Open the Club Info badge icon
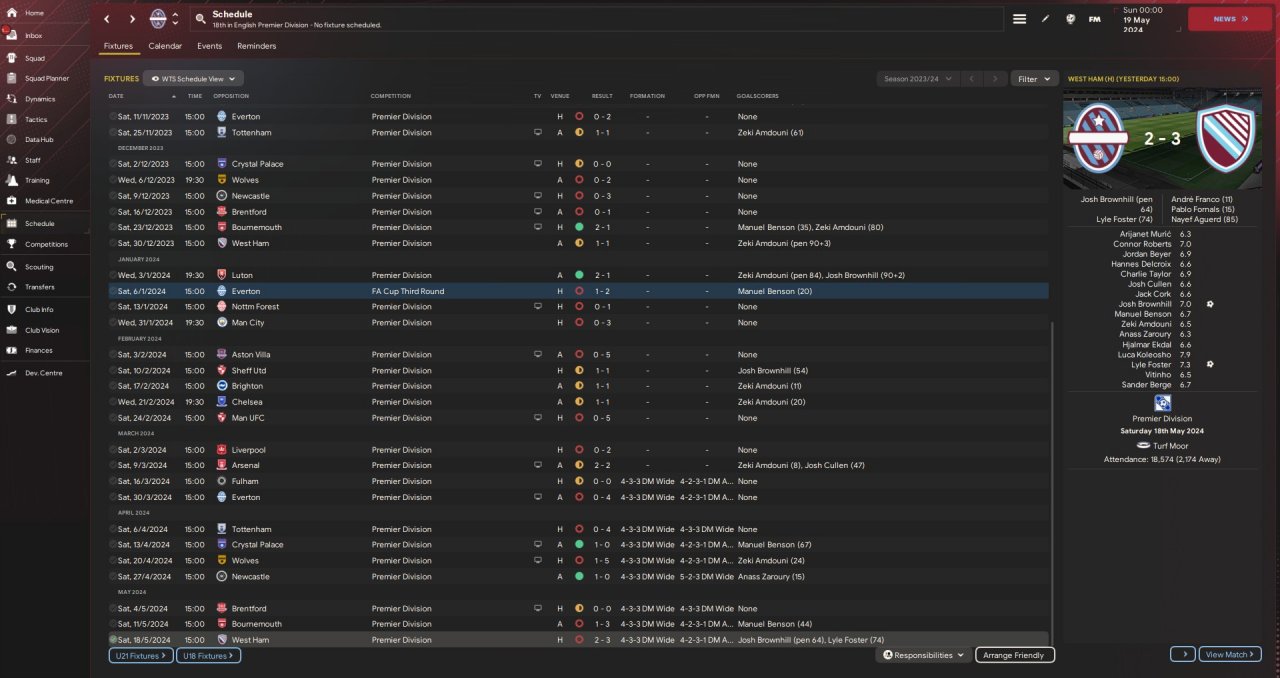Viewport: 1280px width, 678px height. (x=12, y=310)
